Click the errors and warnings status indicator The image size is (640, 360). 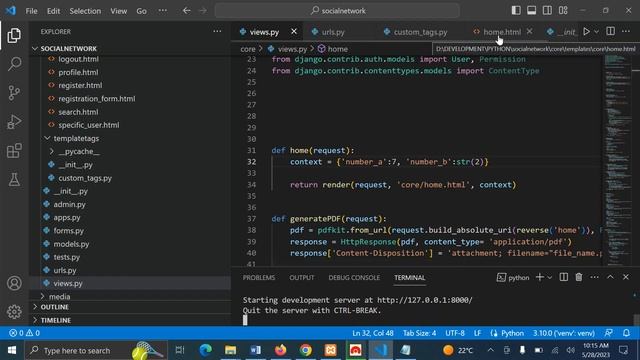click(x=24, y=333)
